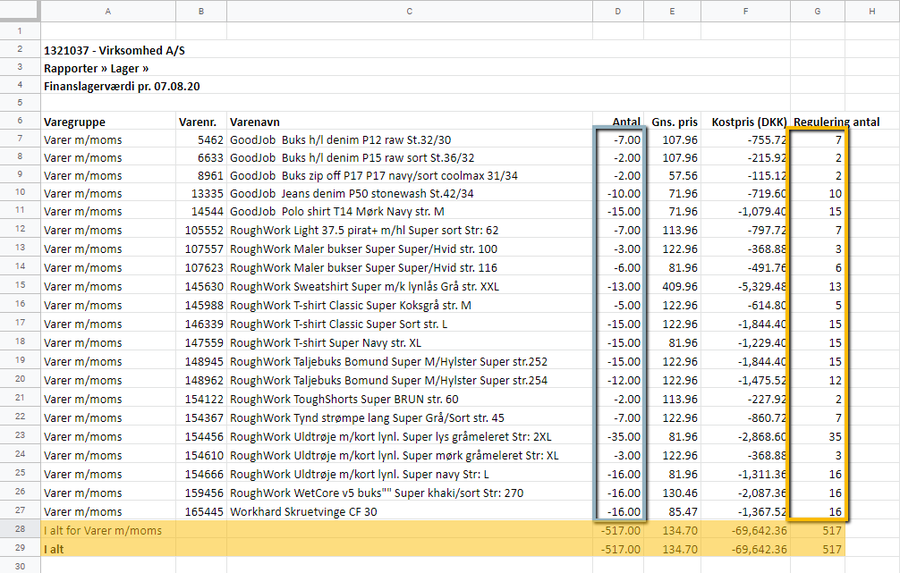Click average price 134.70 in row 28
This screenshot has height=573, width=900.
[680, 531]
